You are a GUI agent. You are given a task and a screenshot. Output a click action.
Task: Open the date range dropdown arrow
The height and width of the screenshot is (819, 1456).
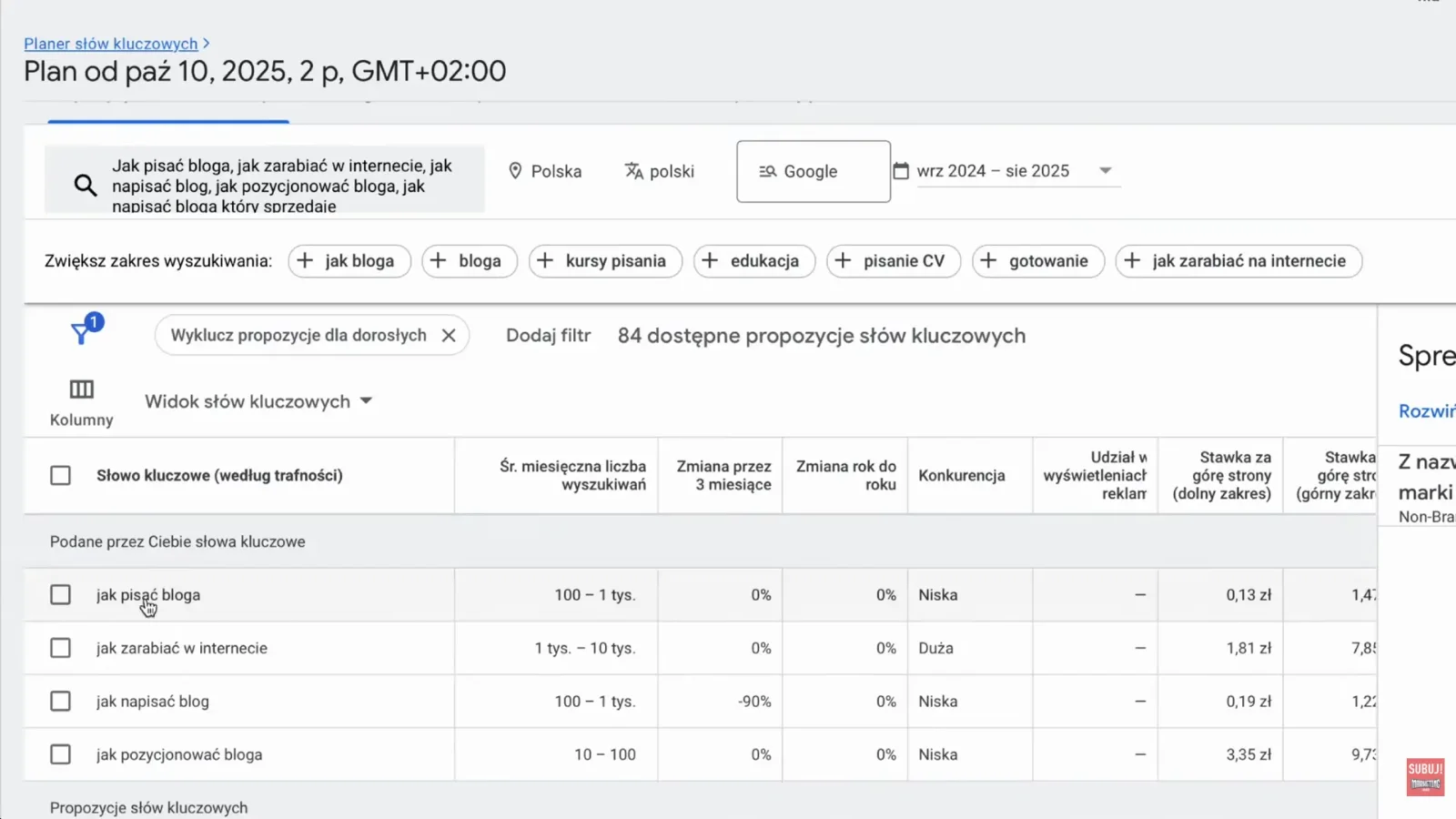click(1106, 170)
